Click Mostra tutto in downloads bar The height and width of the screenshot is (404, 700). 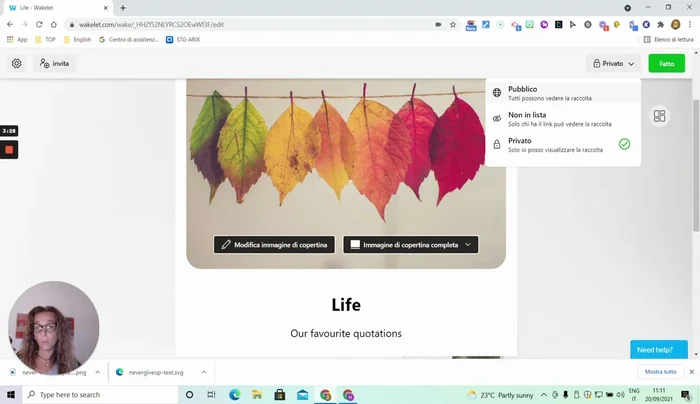(660, 371)
